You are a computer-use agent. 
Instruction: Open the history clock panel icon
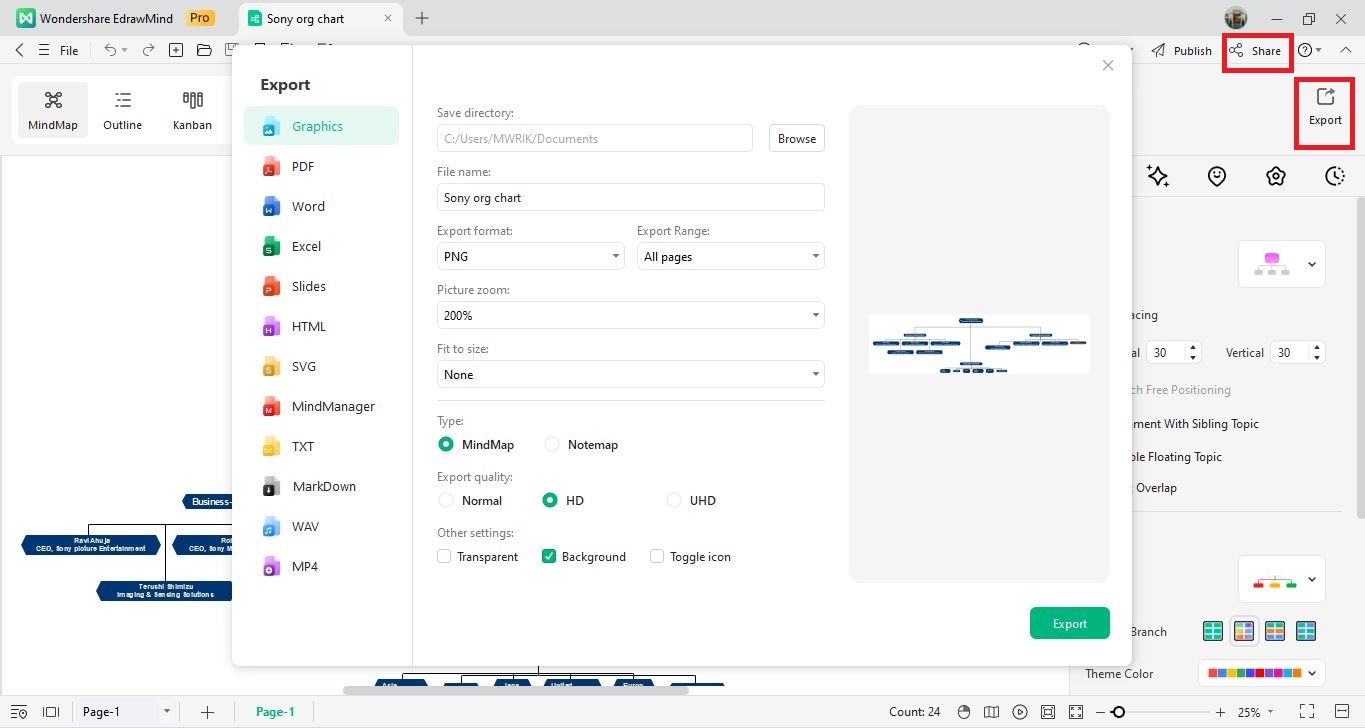click(x=1335, y=176)
